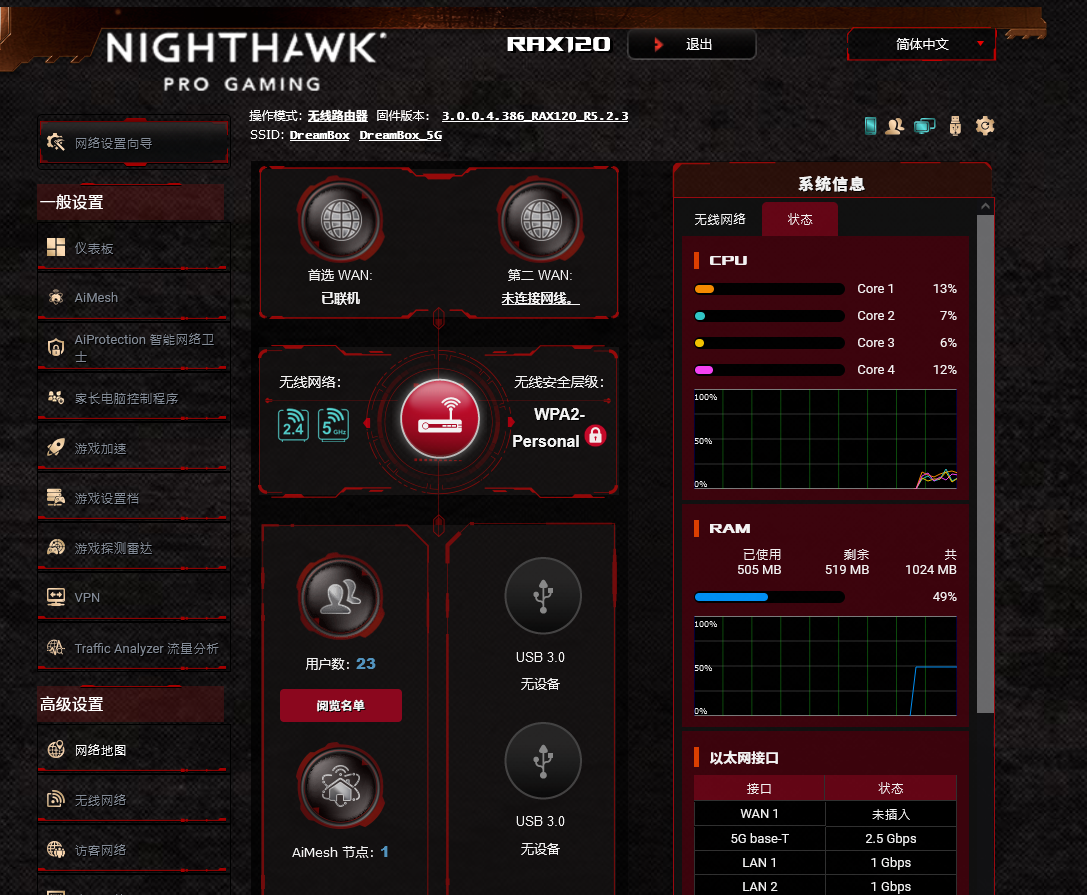Click the users status icon in header
The height and width of the screenshot is (895, 1087).
[894, 126]
